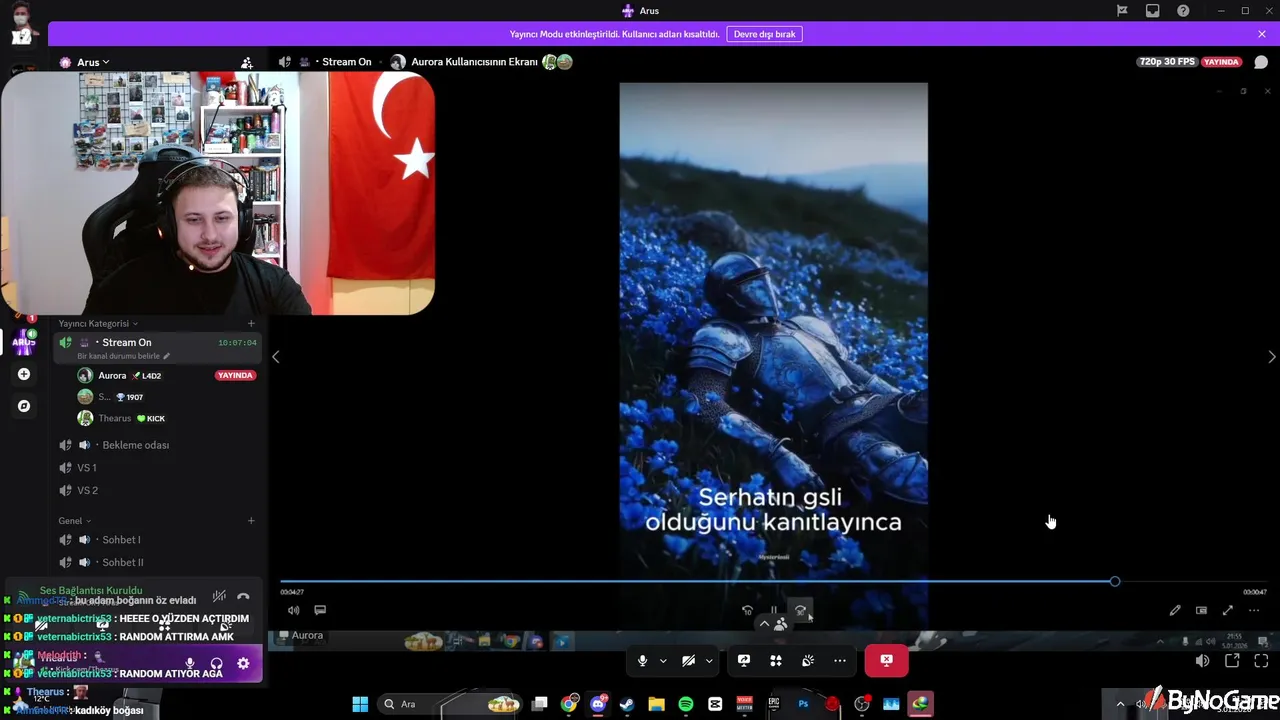Add a channel to the Genel category
The height and width of the screenshot is (720, 1280).
251,521
